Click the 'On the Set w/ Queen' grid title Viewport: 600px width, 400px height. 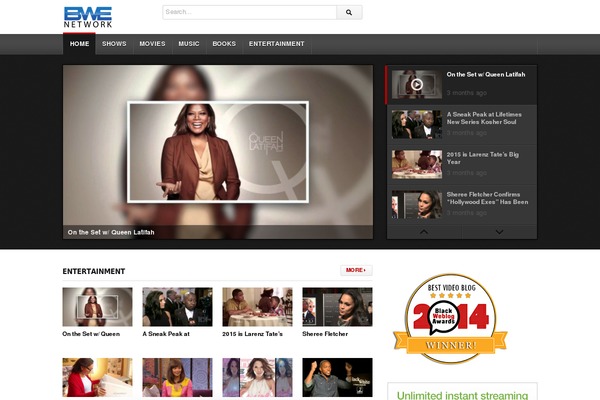91,334
